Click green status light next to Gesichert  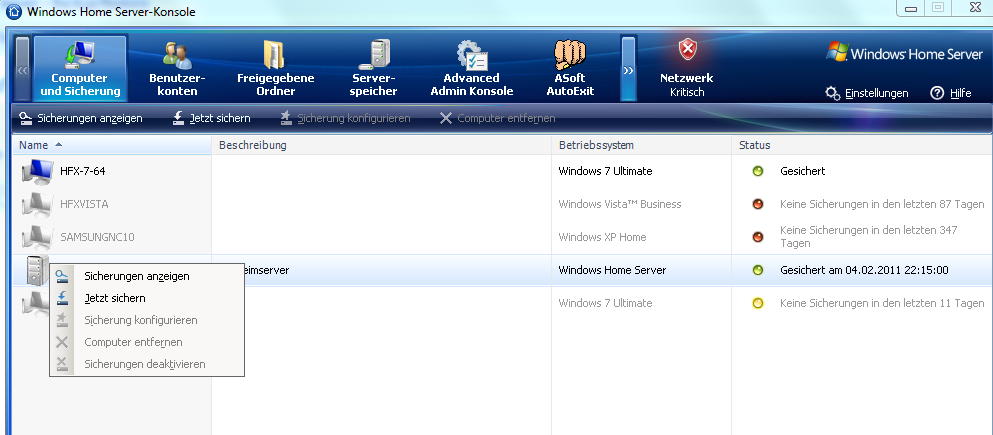(x=757, y=171)
